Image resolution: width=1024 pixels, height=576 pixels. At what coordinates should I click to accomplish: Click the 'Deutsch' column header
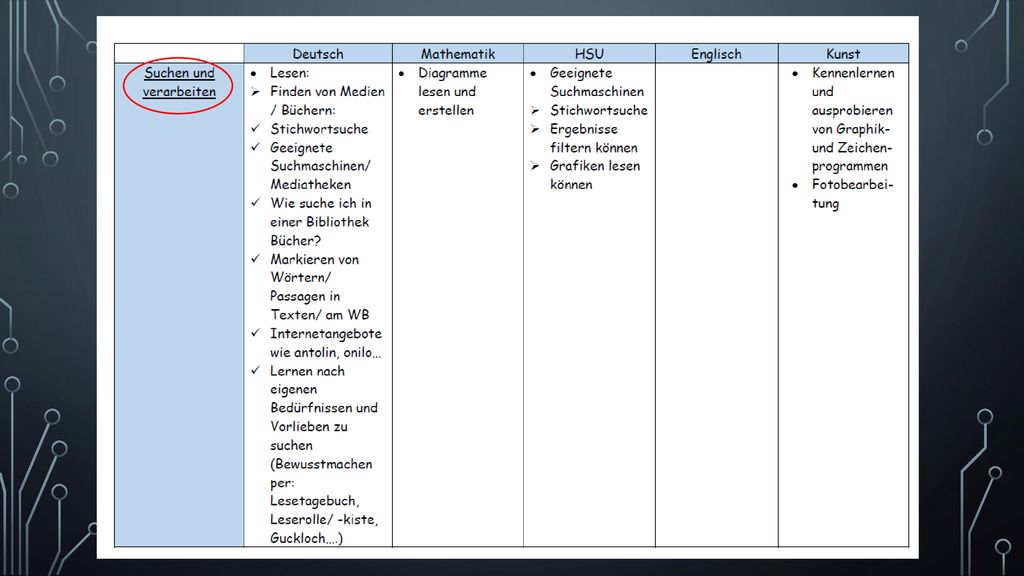point(318,54)
